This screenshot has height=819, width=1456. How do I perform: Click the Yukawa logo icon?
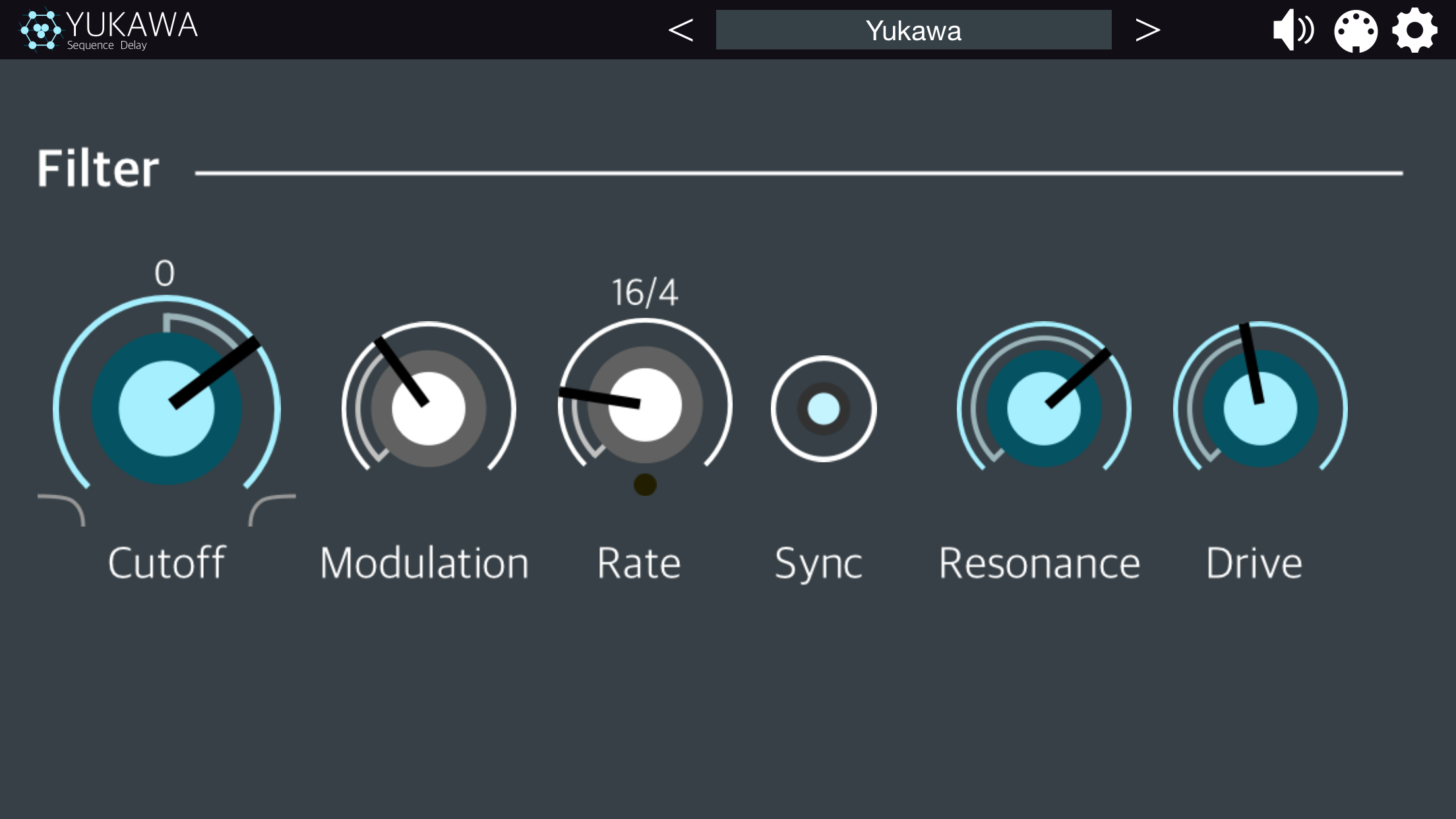41,29
